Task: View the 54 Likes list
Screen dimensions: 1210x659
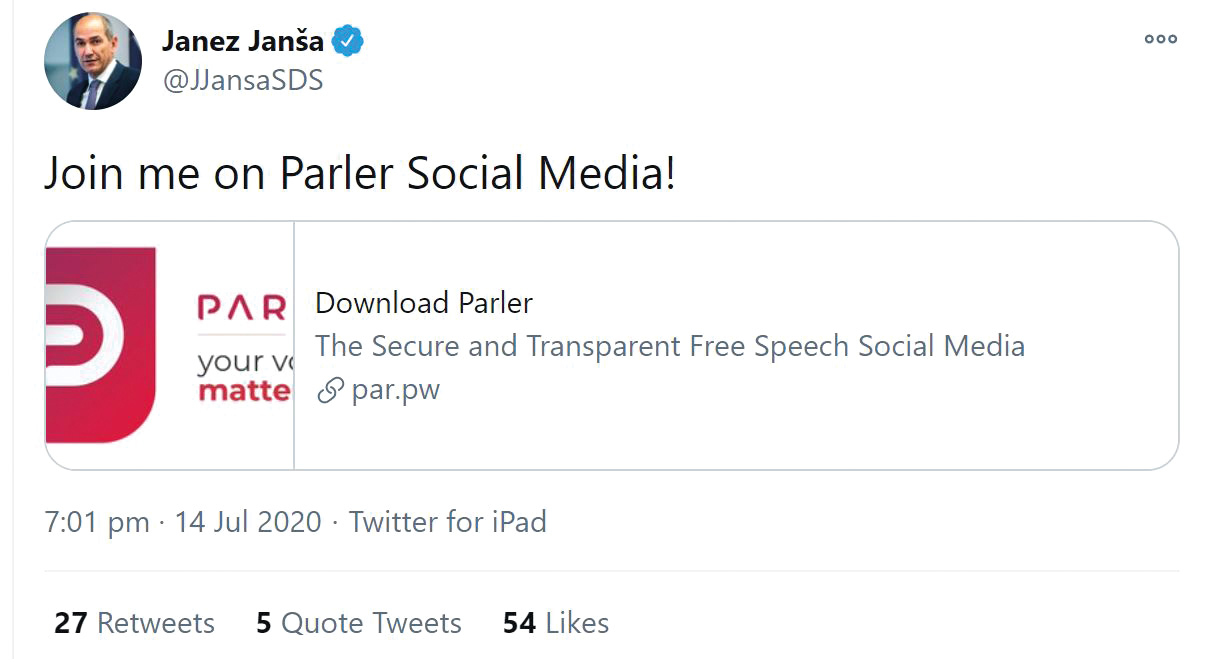Action: [x=556, y=623]
